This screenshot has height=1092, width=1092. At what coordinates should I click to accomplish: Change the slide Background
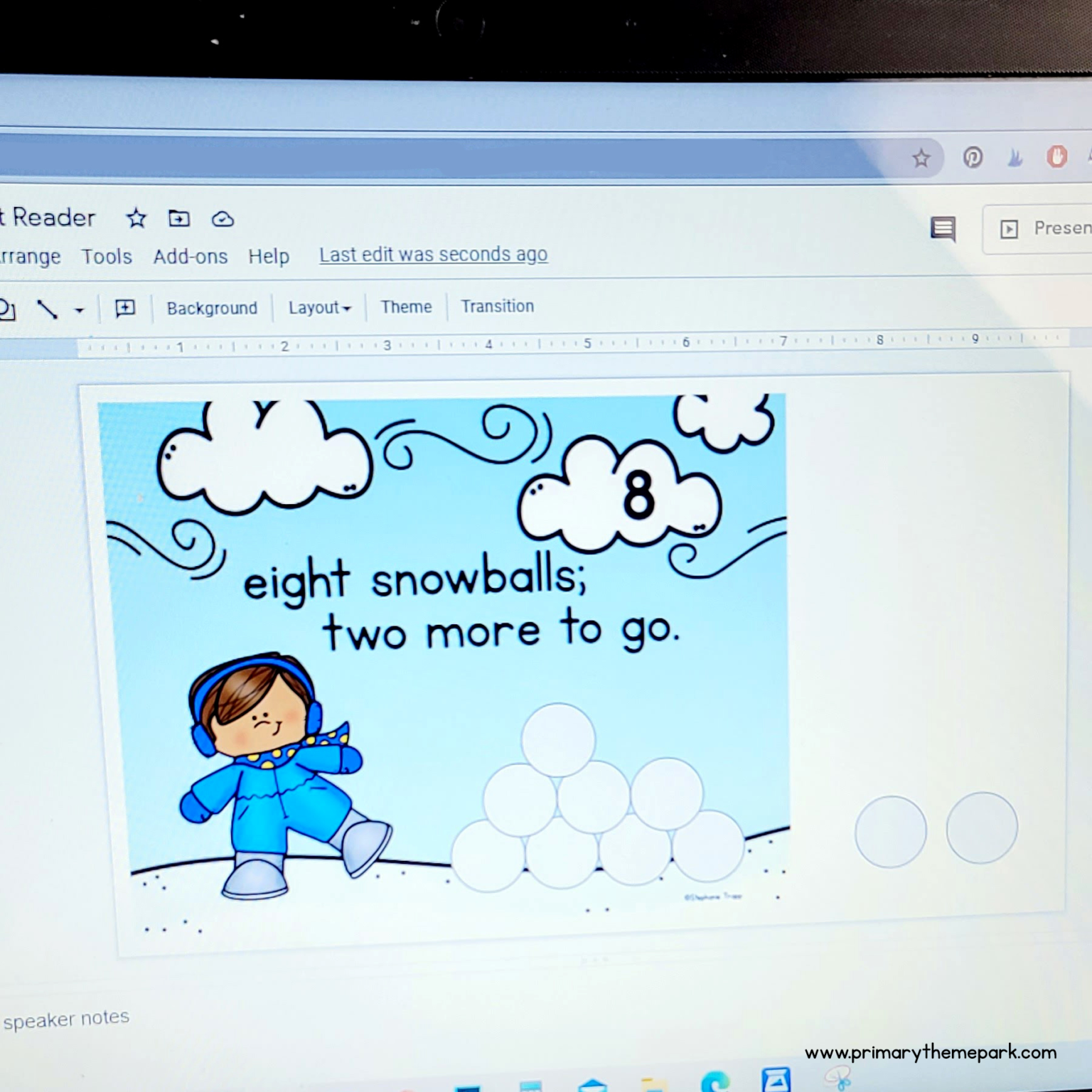click(212, 308)
